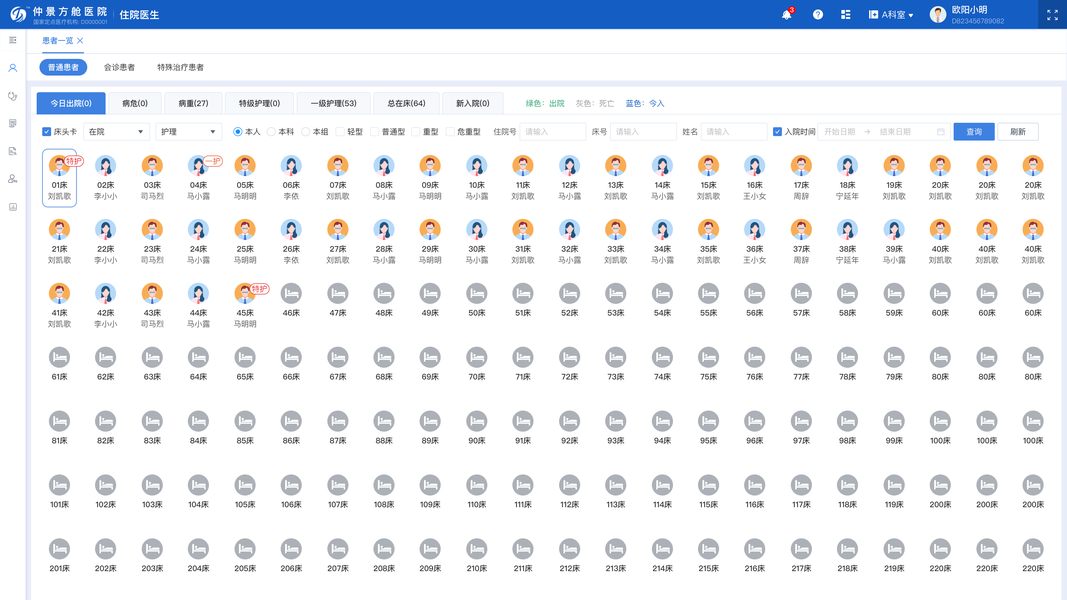Click the 刷新 refresh button
Viewport: 1067px width, 600px height.
pyautogui.click(x=1018, y=132)
